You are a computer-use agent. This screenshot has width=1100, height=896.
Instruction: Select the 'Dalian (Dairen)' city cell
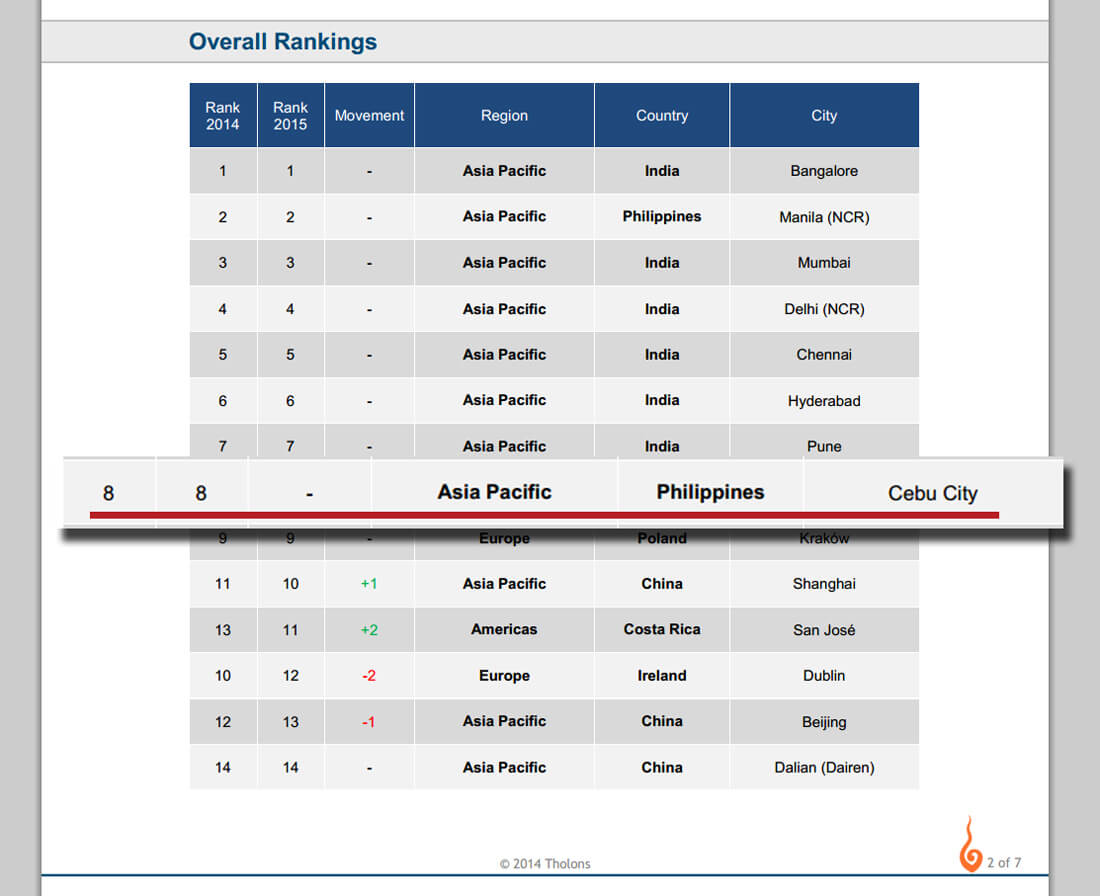pos(824,768)
